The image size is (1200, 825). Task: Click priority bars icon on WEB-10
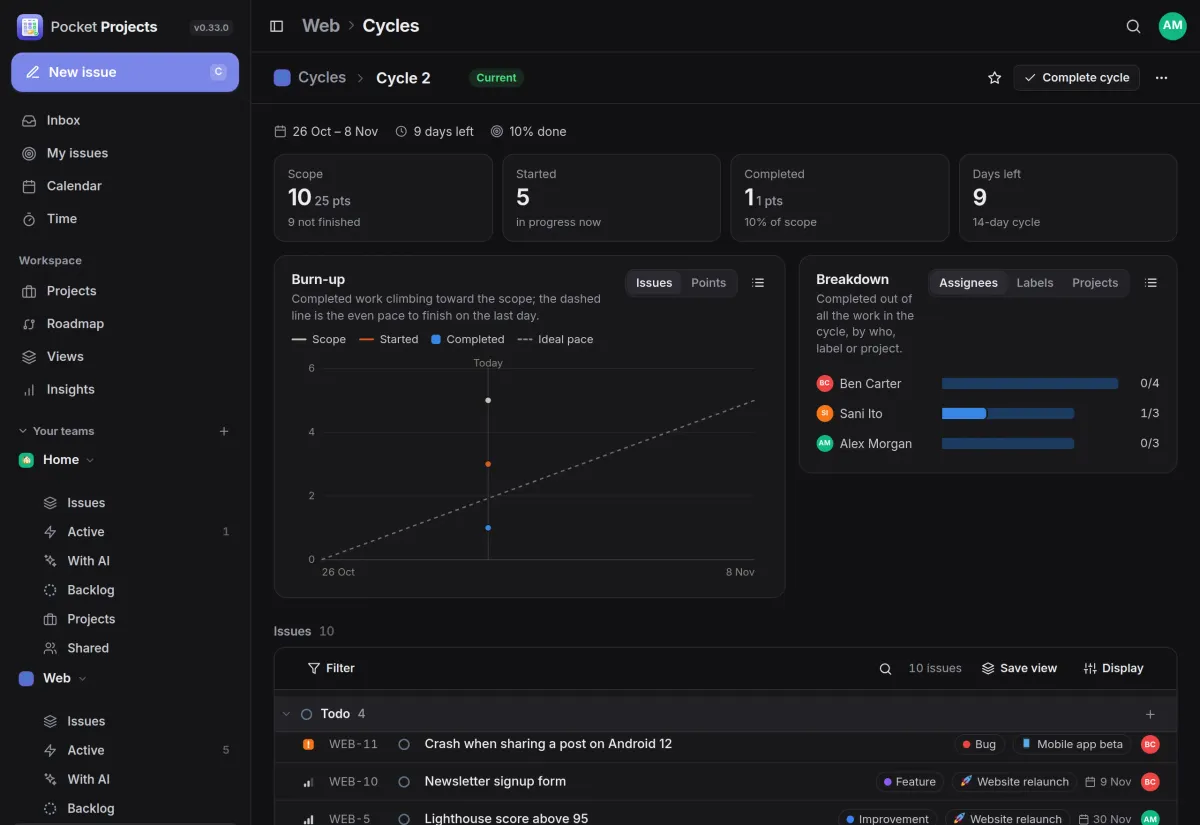(x=308, y=782)
